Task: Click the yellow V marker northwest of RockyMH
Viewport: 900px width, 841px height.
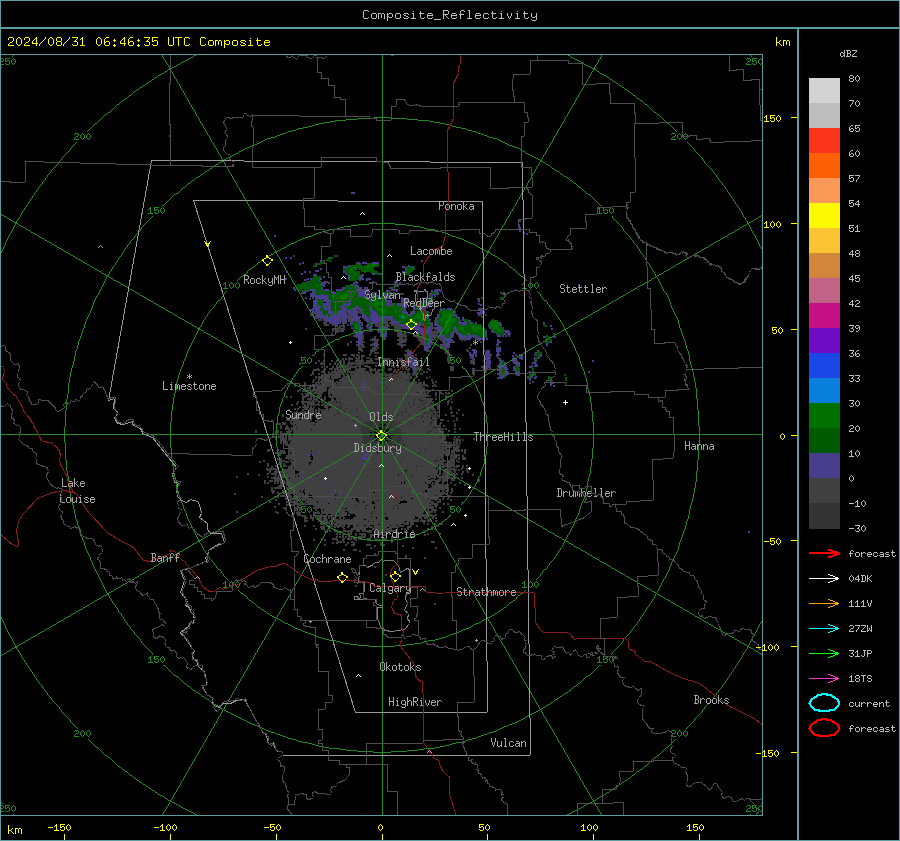Action: [208, 244]
